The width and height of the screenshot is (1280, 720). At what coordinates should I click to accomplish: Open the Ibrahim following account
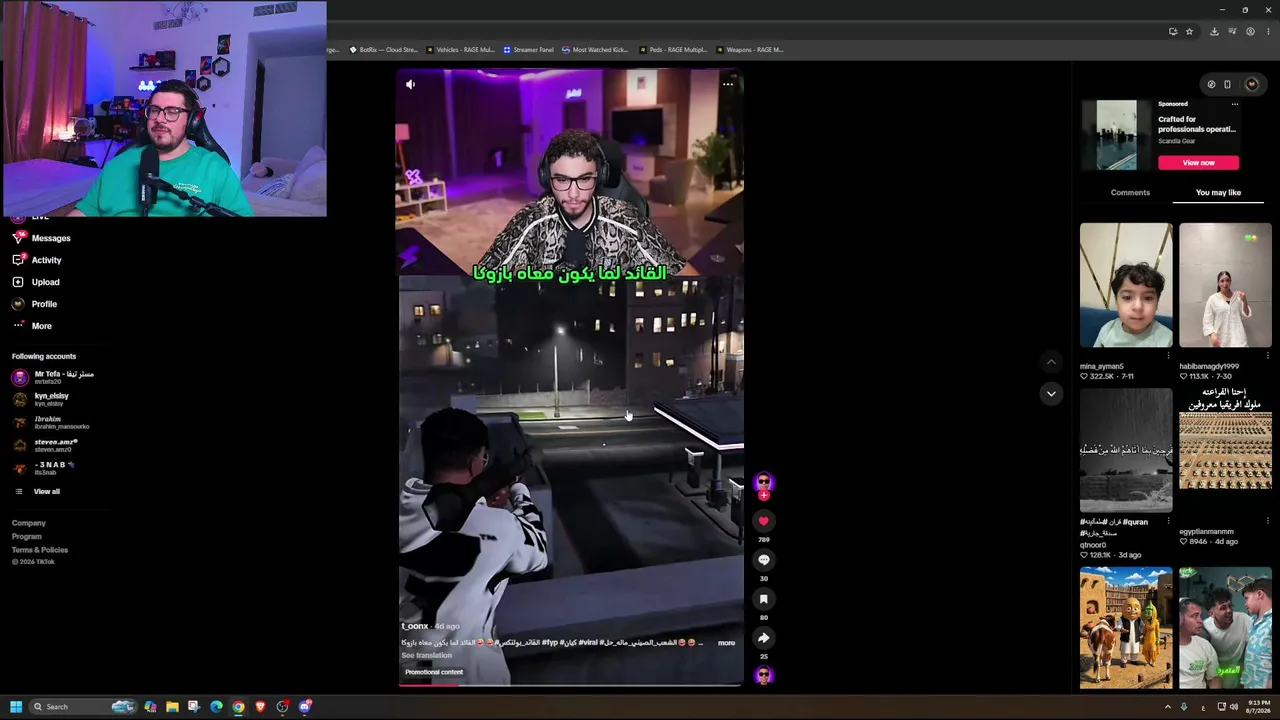50,422
